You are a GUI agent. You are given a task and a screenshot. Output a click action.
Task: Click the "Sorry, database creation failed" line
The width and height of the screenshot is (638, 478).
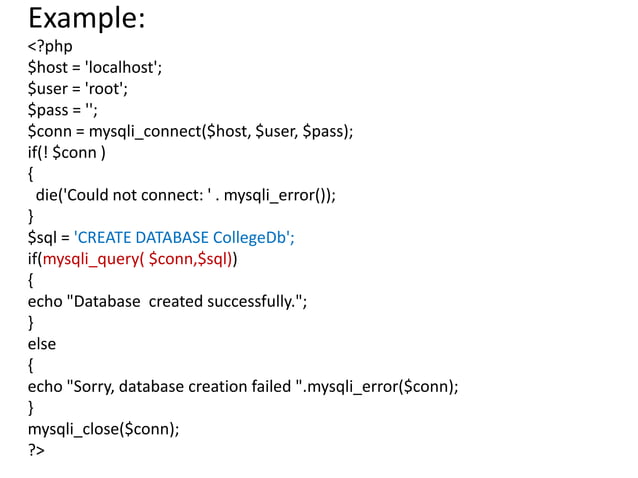point(243,386)
